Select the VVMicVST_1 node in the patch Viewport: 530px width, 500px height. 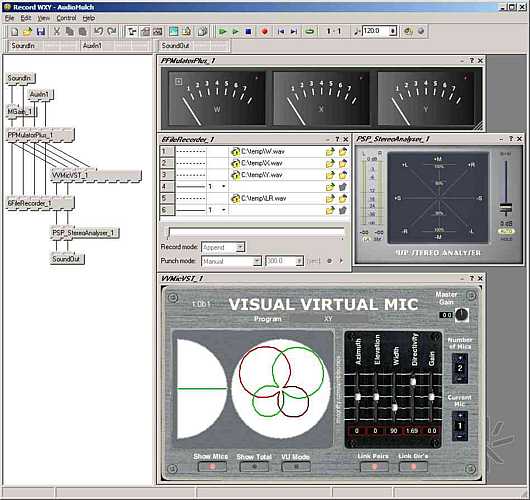pos(96,175)
